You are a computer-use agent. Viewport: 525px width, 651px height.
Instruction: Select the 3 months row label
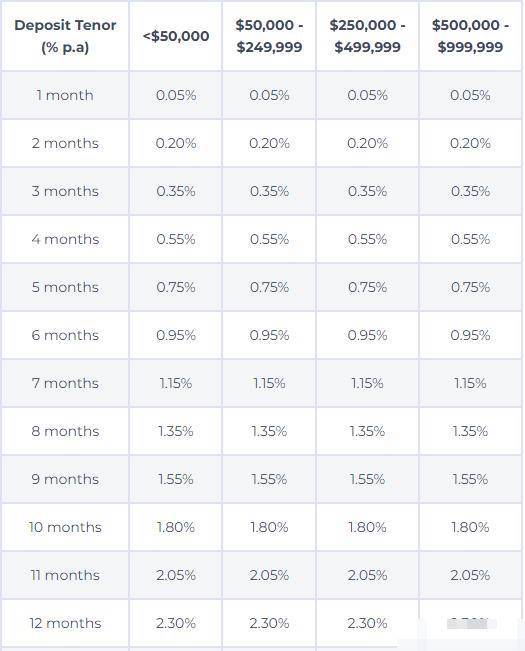pyautogui.click(x=65, y=191)
